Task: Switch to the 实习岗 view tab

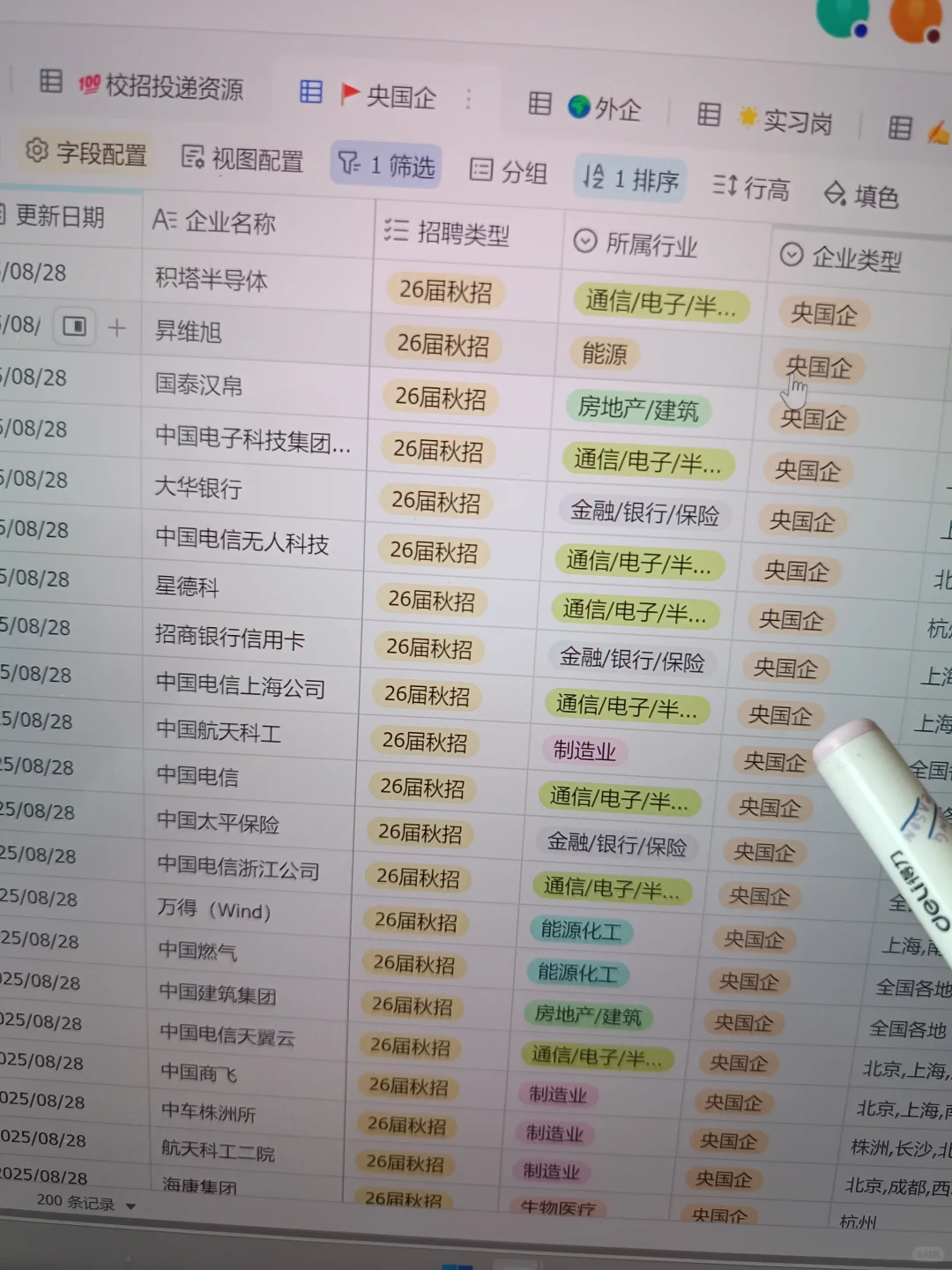Action: coord(786,120)
